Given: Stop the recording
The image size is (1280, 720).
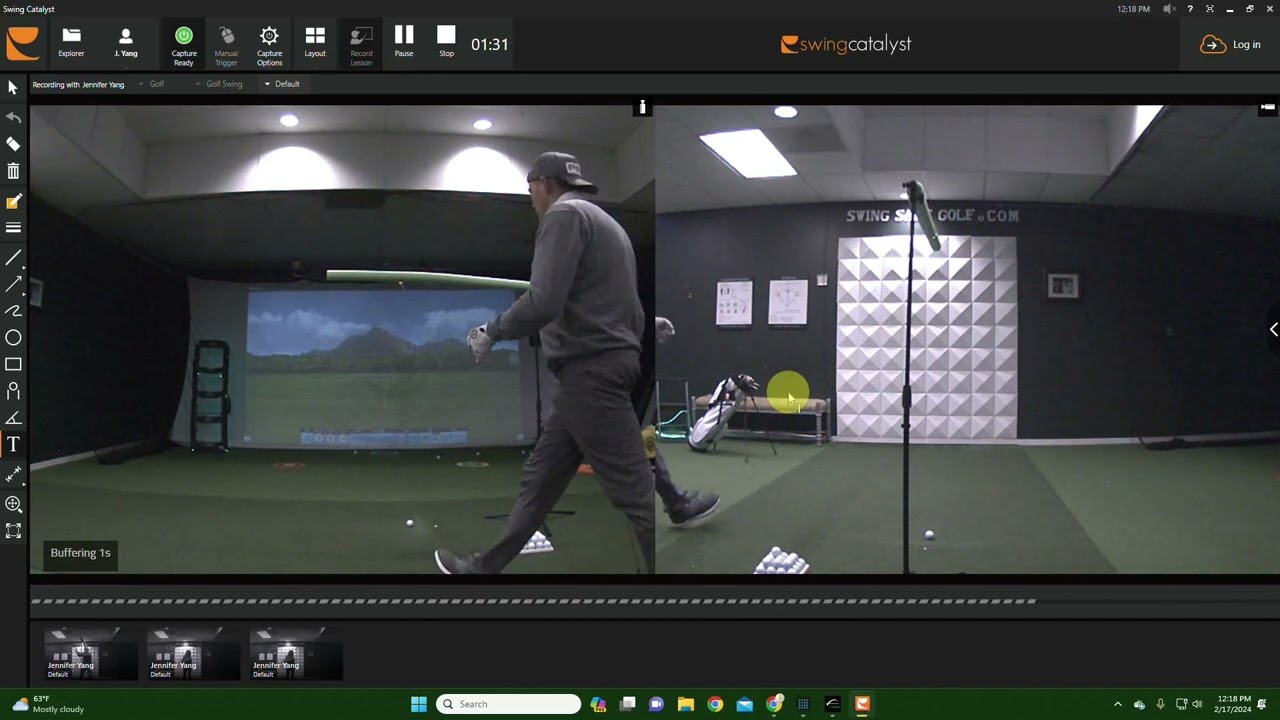Looking at the screenshot, I should tap(446, 43).
